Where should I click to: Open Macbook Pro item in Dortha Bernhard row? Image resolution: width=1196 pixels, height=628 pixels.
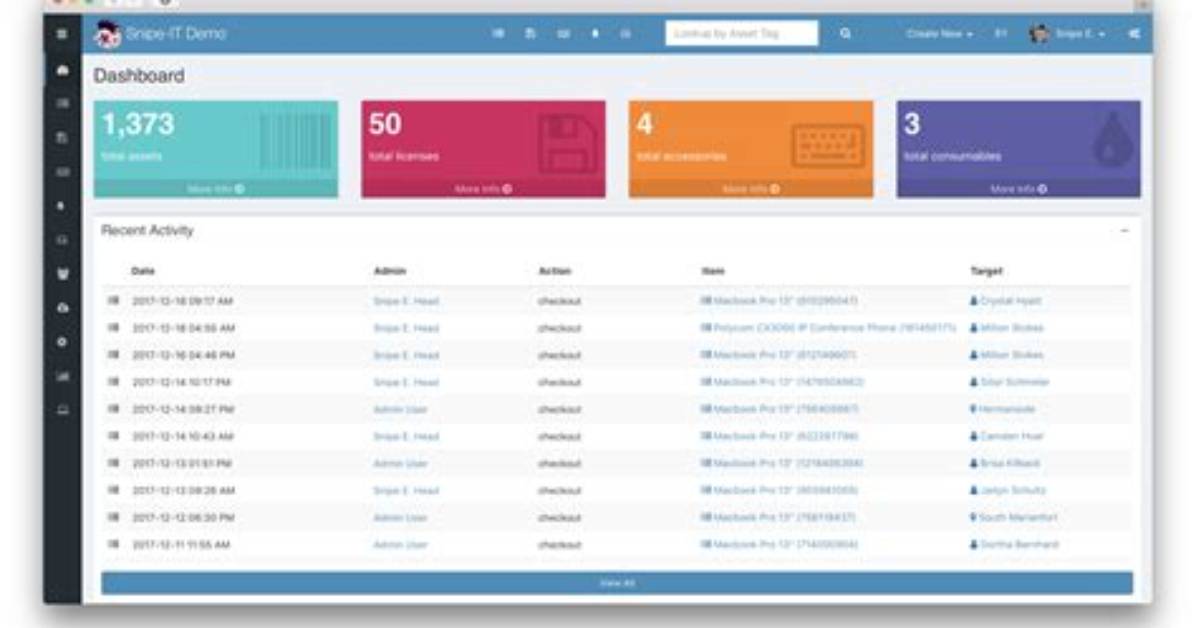780,545
